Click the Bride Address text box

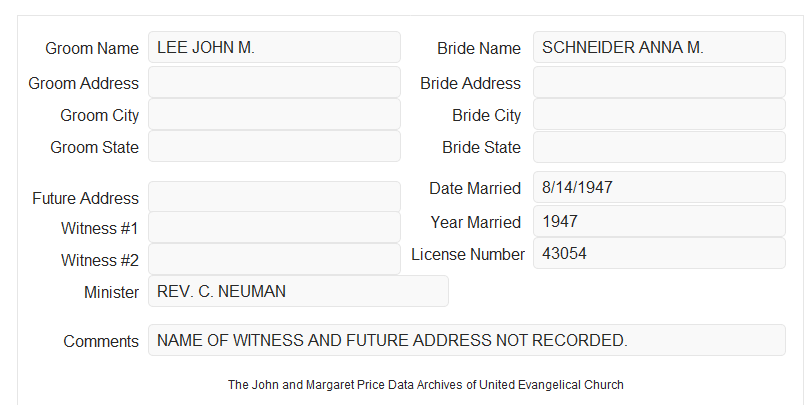point(659,82)
